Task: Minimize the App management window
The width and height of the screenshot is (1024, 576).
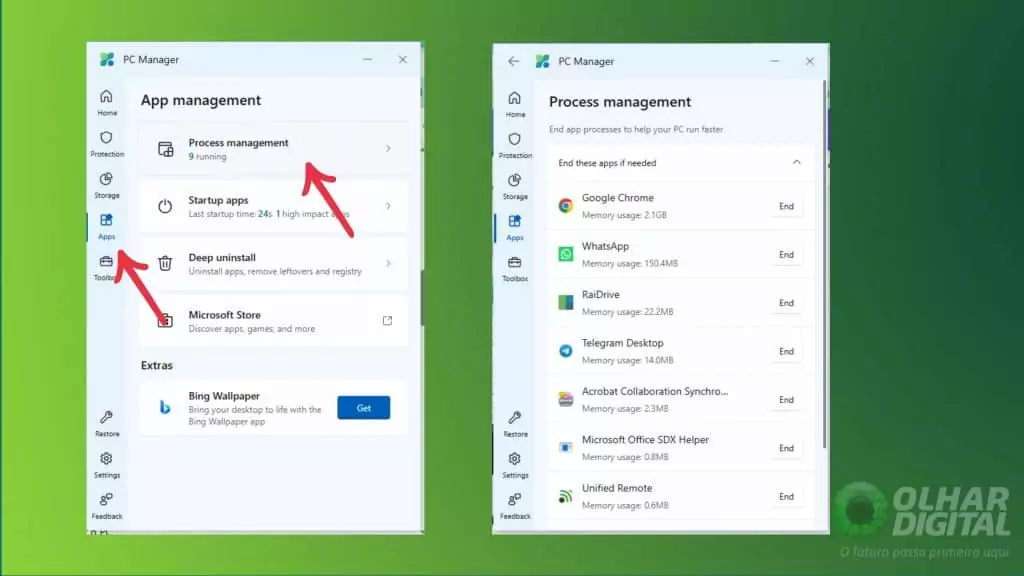Action: click(x=368, y=59)
